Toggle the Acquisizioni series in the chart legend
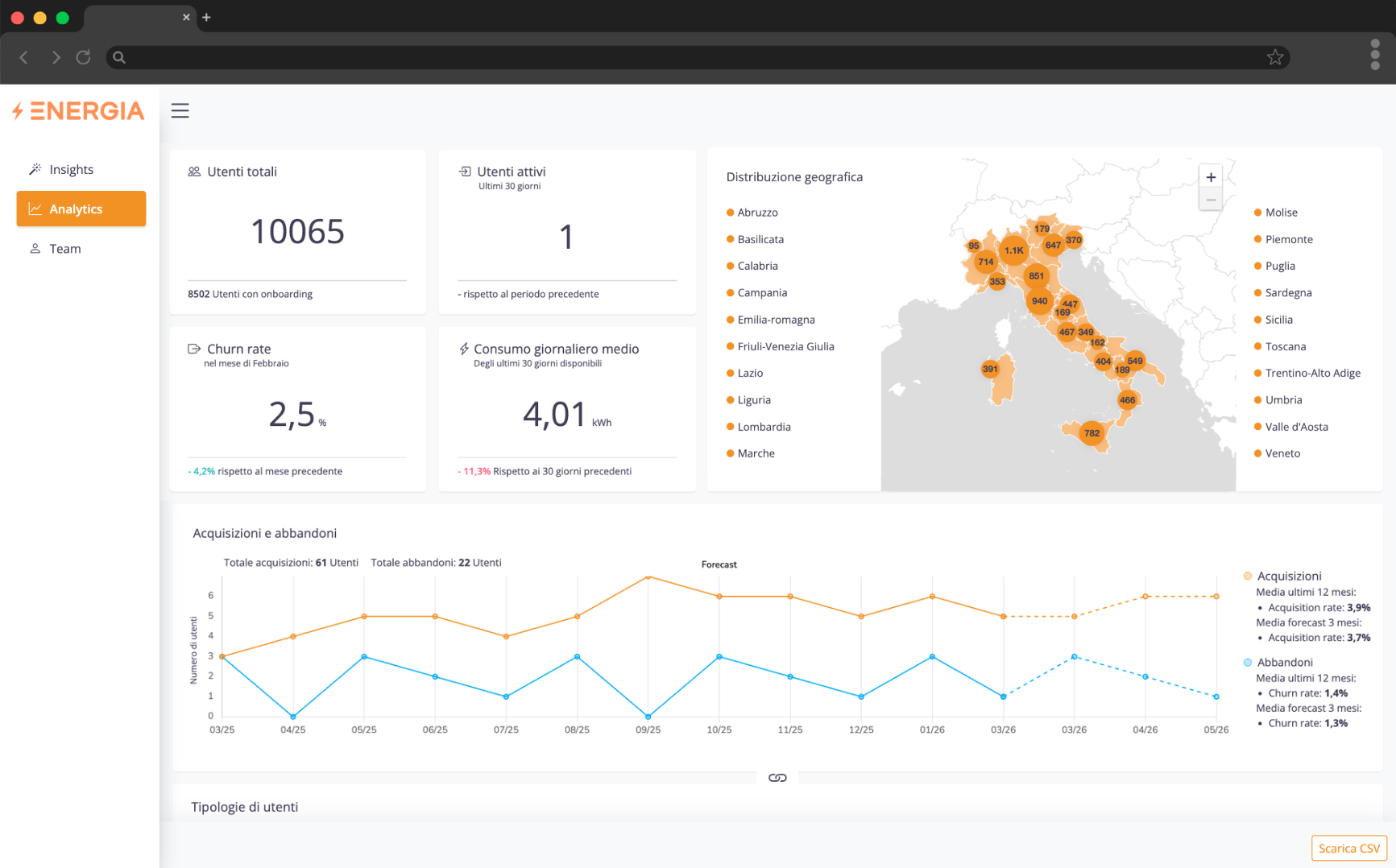The height and width of the screenshot is (868, 1396). tap(1288, 576)
